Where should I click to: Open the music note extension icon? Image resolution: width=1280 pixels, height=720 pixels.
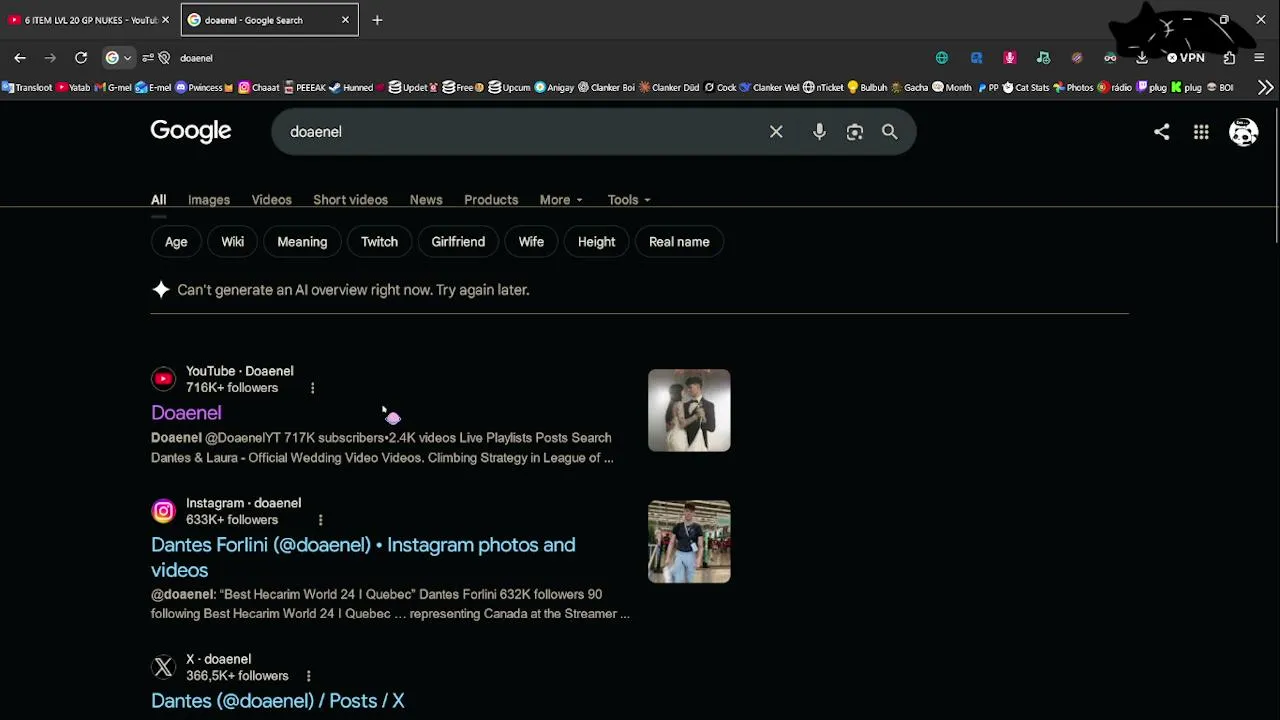pos(1043,58)
